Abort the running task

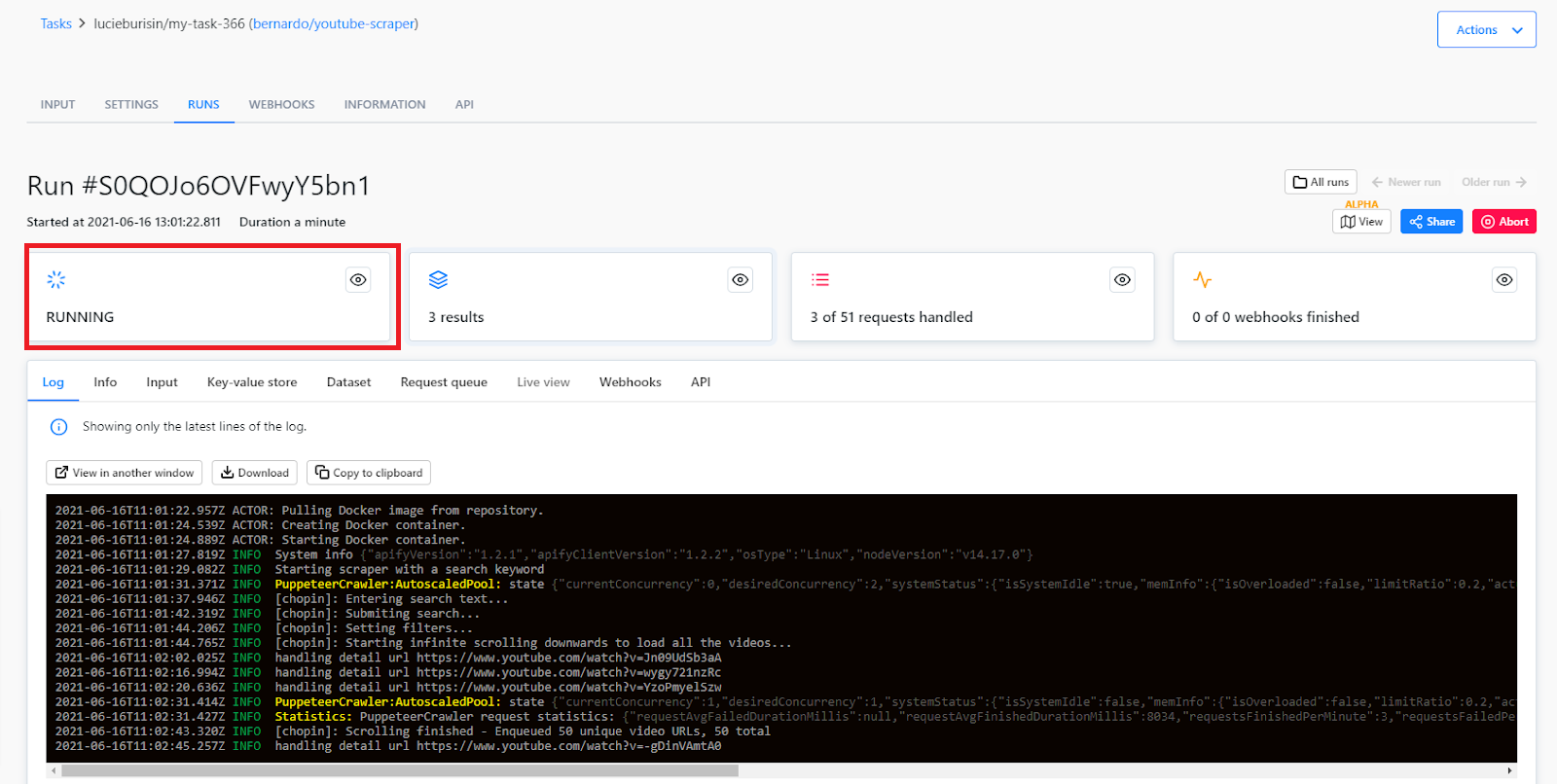click(1504, 222)
